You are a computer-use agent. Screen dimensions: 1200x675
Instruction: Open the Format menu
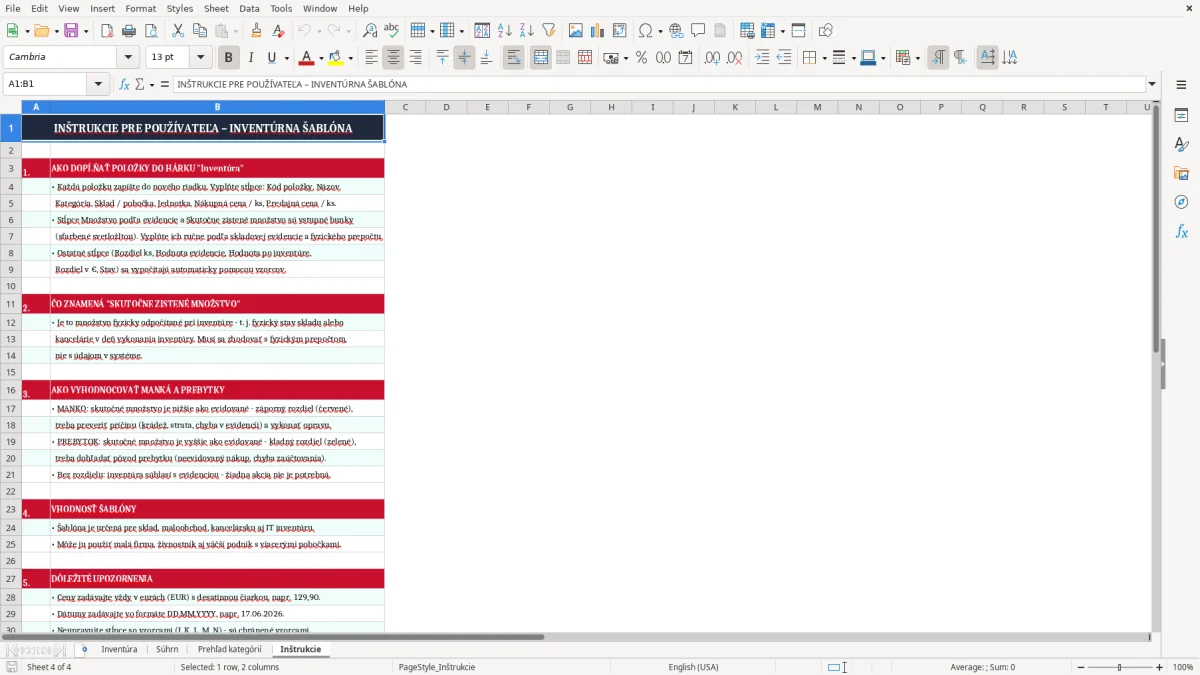pyautogui.click(x=140, y=8)
